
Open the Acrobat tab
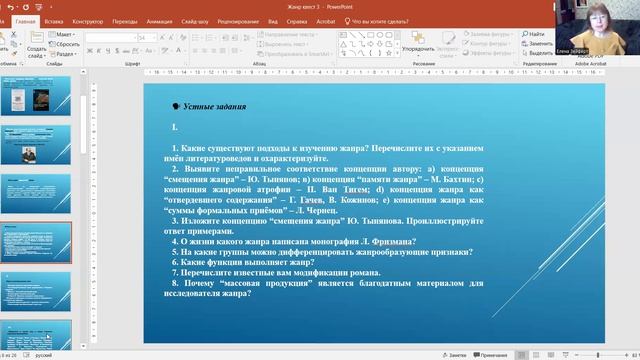(326, 22)
